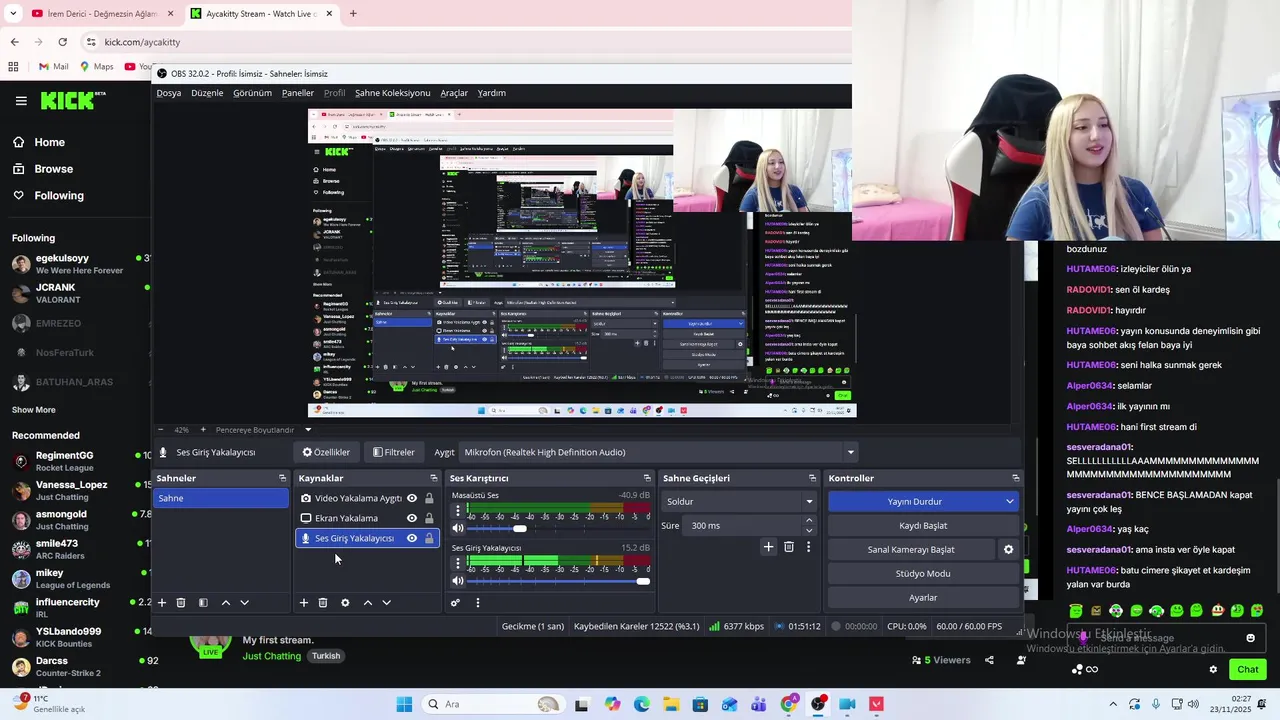This screenshot has height=720, width=1280.
Task: Open emoji picker in chat box
Action: (x=1250, y=638)
